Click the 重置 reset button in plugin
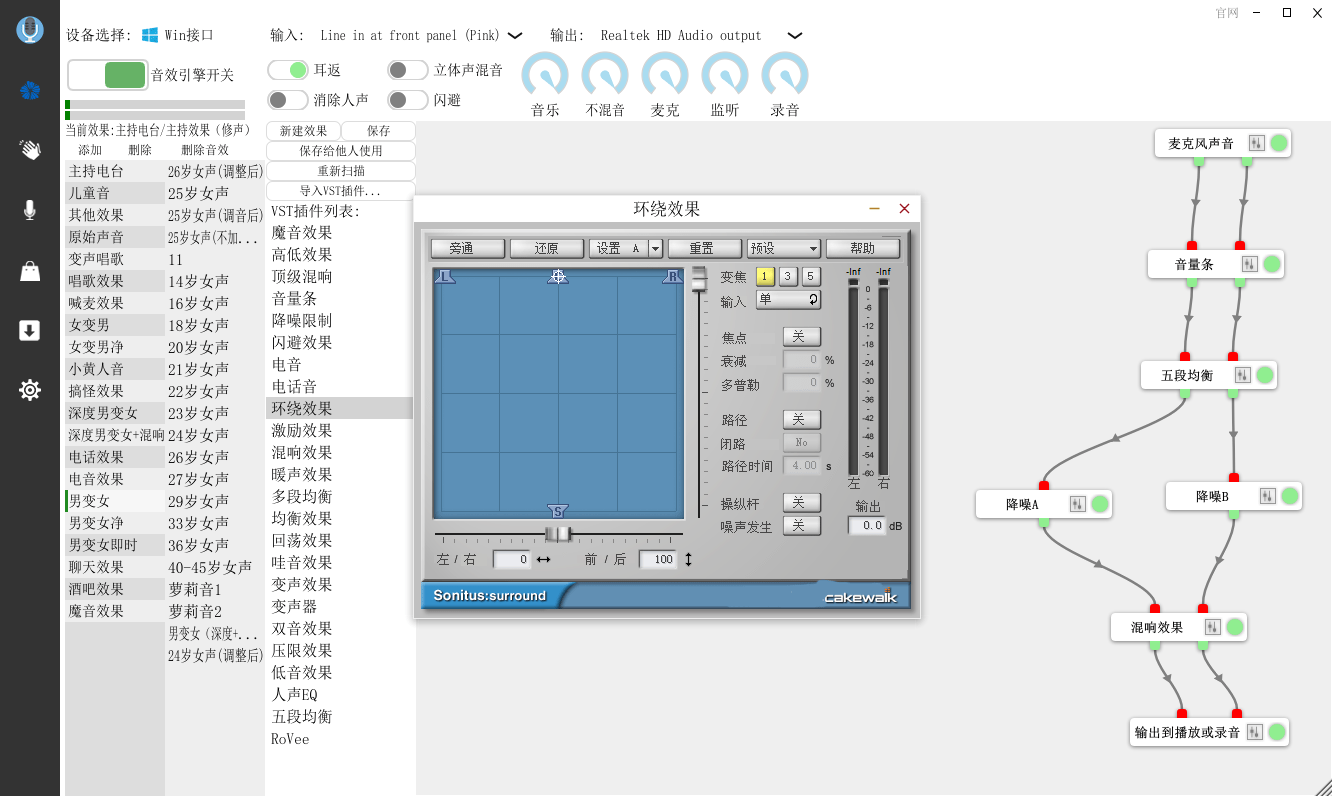The width and height of the screenshot is (1332, 796). click(x=705, y=249)
